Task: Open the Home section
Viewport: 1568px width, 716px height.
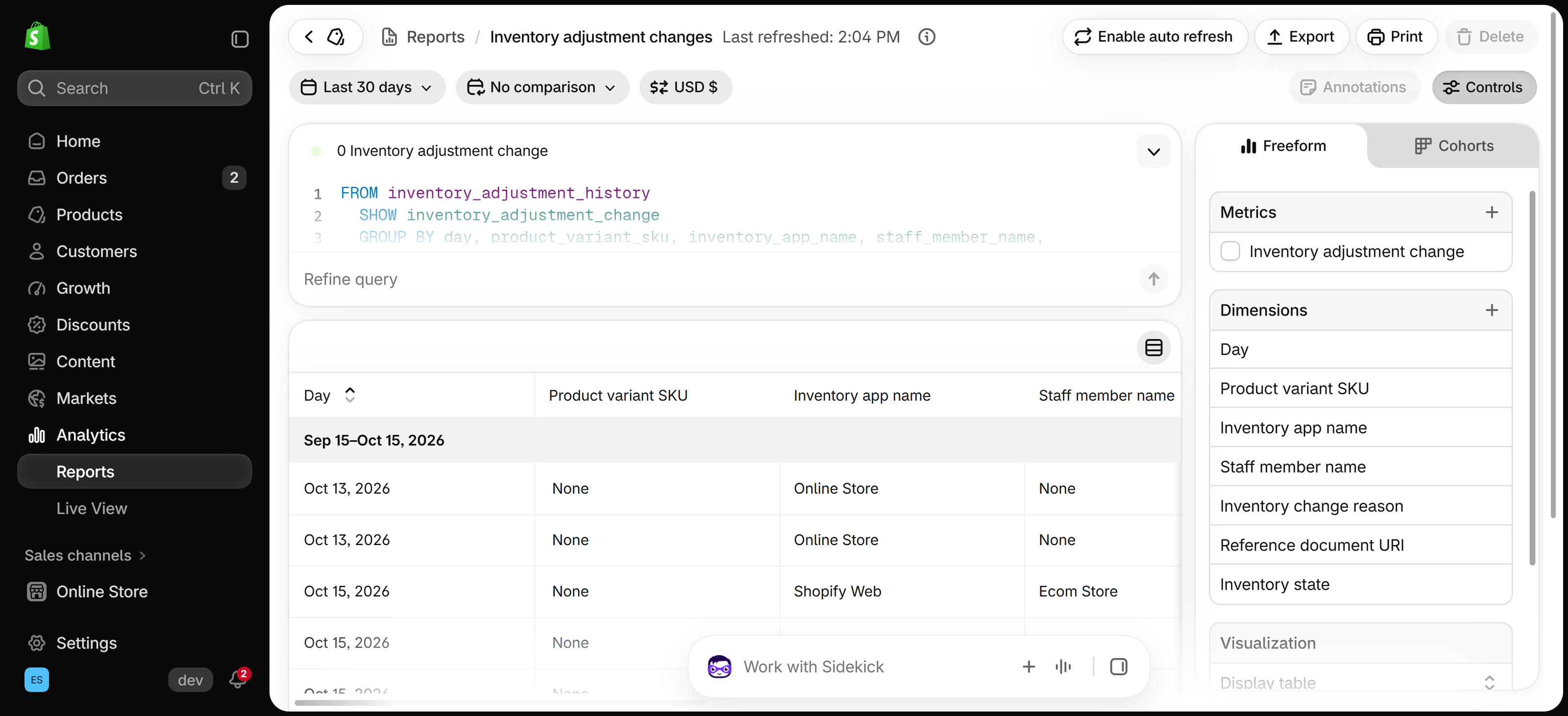Action: (135, 141)
